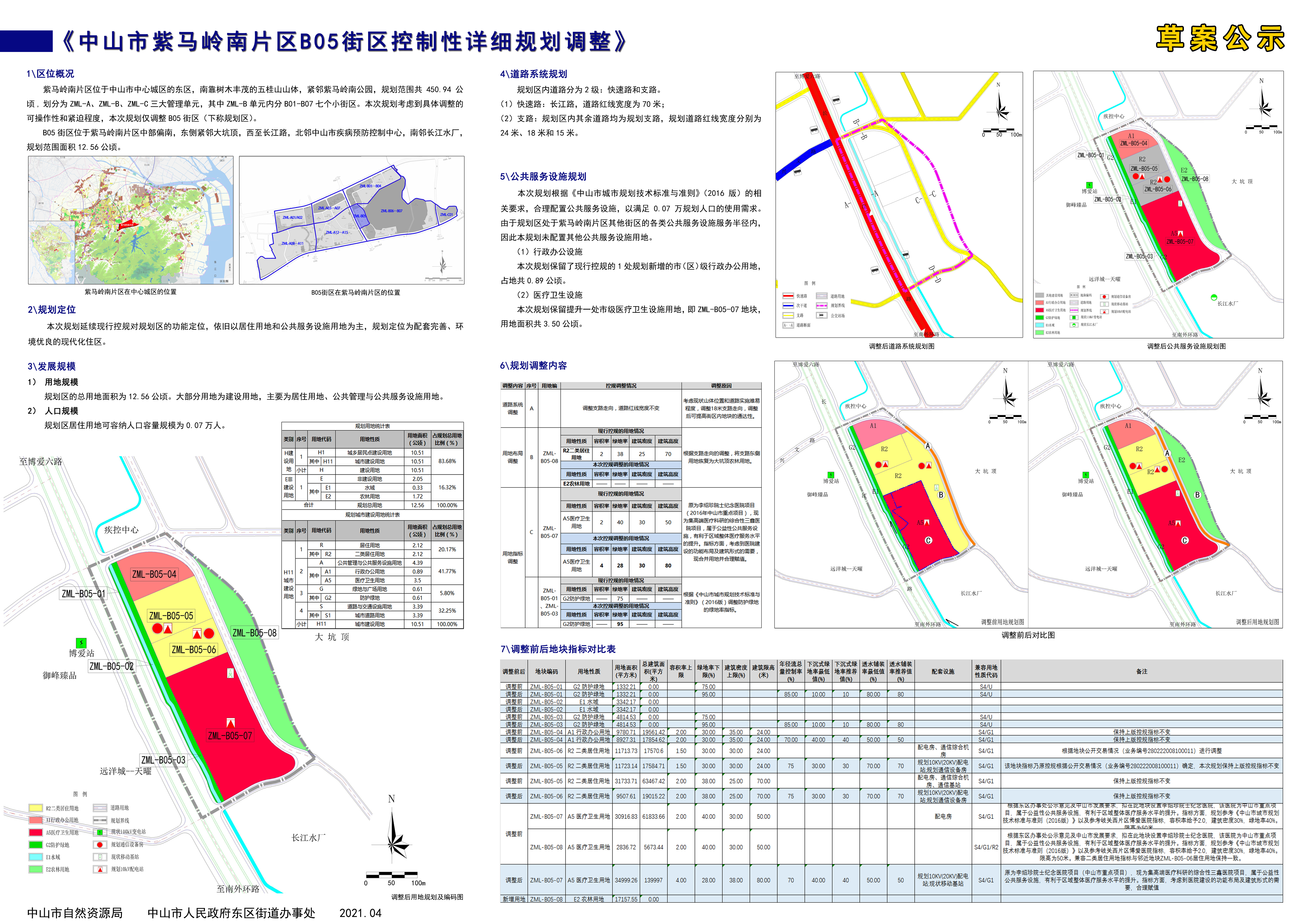Click the ZML-B05-03 parcel label on the large map

point(163,760)
